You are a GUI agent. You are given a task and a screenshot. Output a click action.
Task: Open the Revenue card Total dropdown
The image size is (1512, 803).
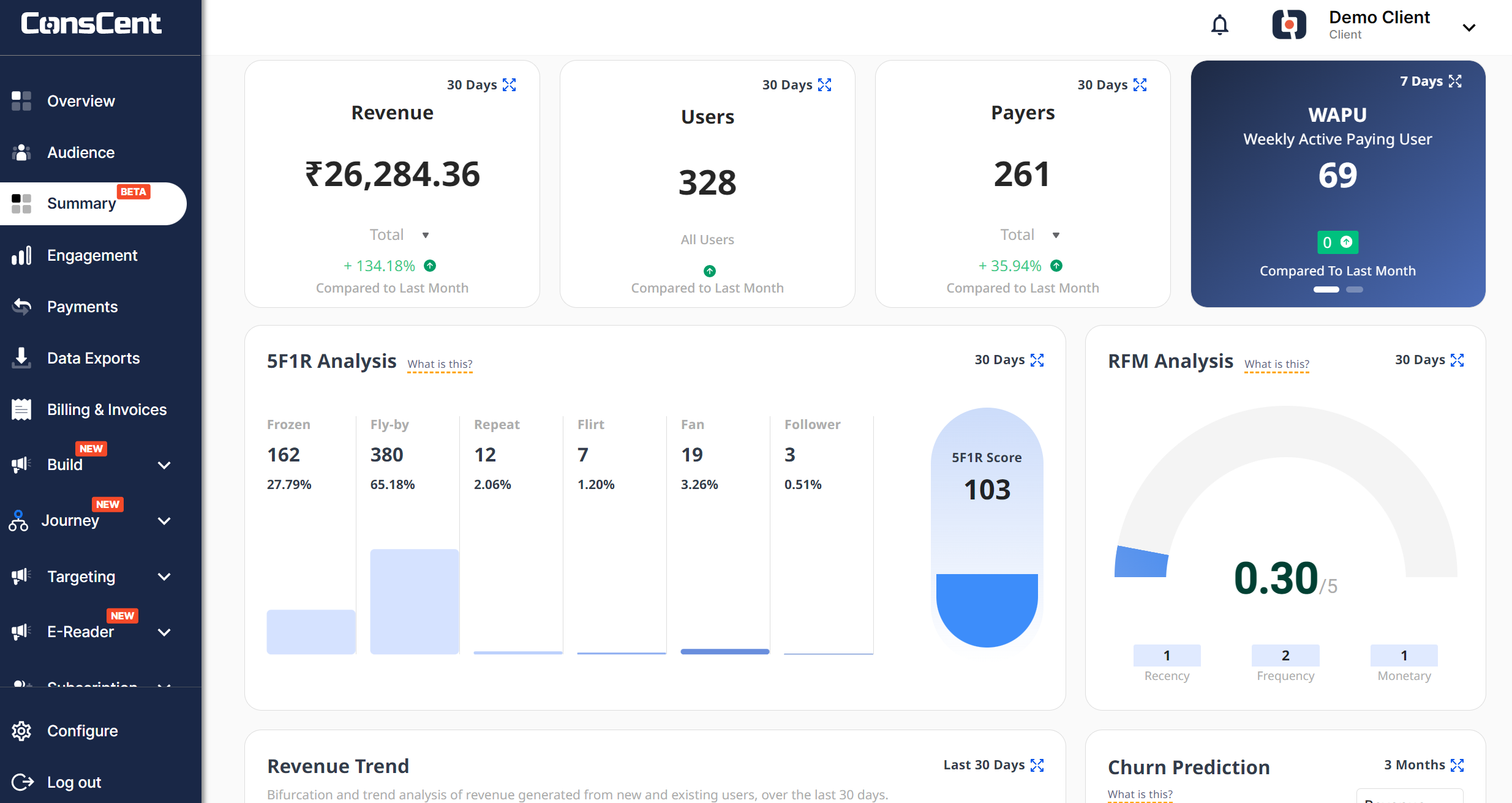[x=399, y=235]
